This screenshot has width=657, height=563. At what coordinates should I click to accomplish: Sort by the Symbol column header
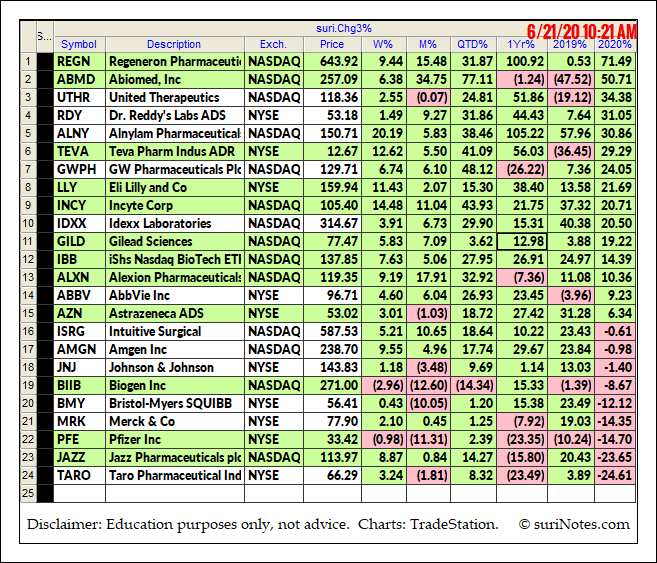[x=79, y=44]
